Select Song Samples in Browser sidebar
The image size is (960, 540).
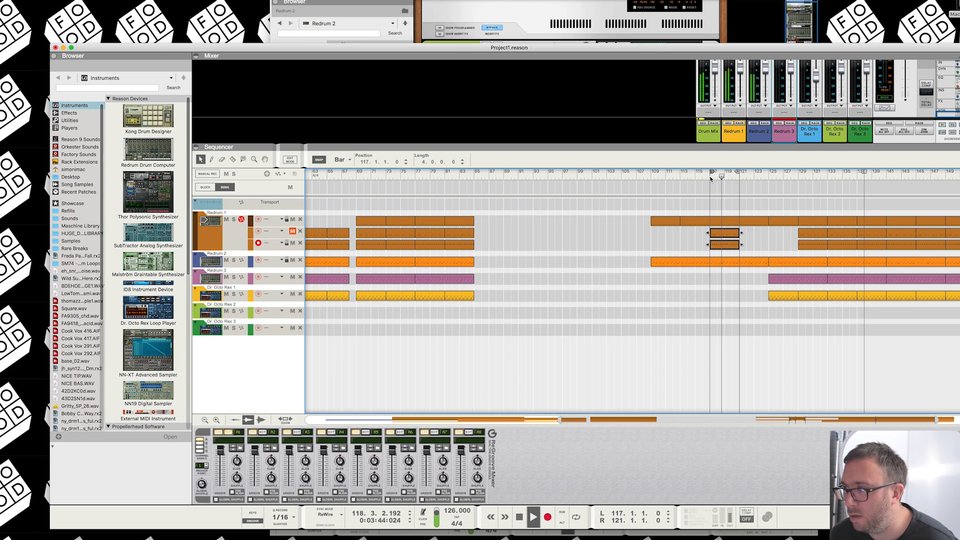tap(77, 184)
